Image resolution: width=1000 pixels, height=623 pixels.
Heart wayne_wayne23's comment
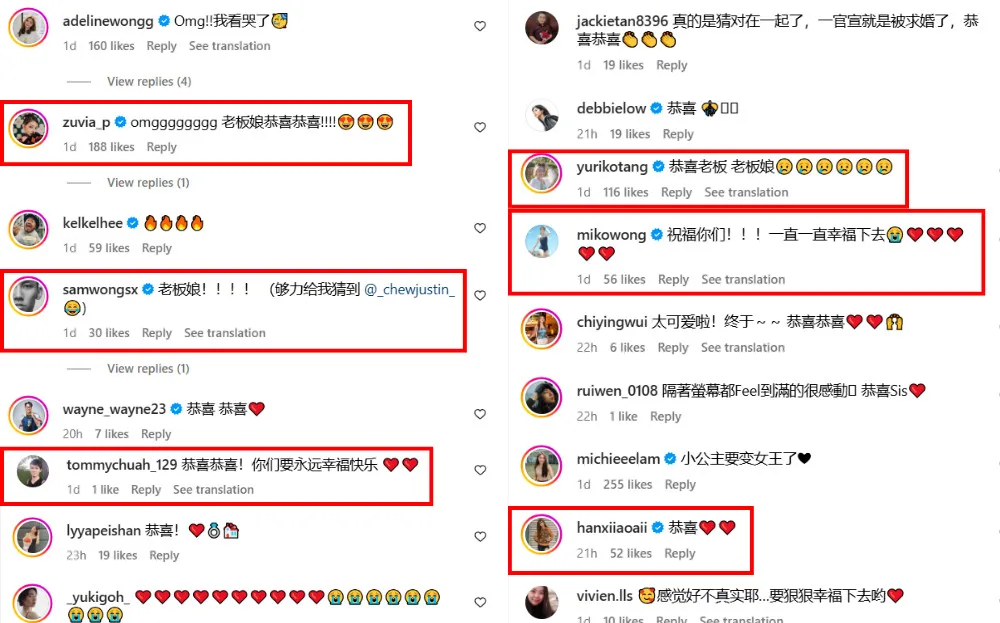(480, 414)
